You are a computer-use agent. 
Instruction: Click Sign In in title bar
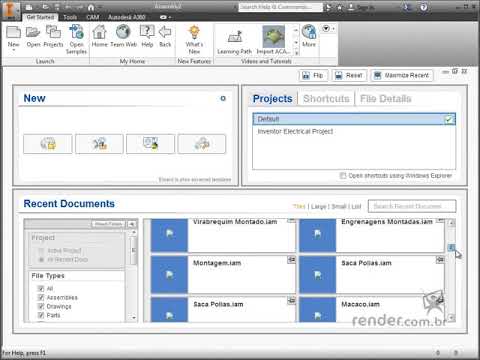(366, 7)
